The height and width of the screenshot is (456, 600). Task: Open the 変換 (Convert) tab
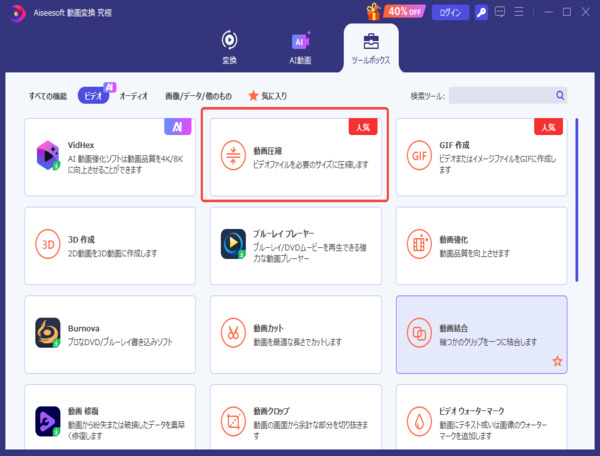point(229,47)
